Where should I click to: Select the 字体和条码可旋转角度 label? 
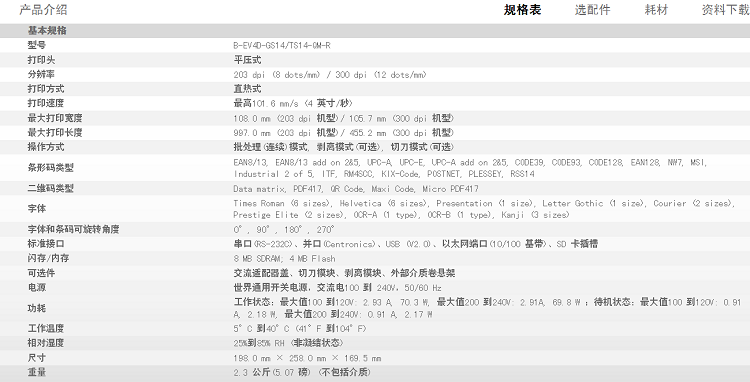(x=73, y=229)
